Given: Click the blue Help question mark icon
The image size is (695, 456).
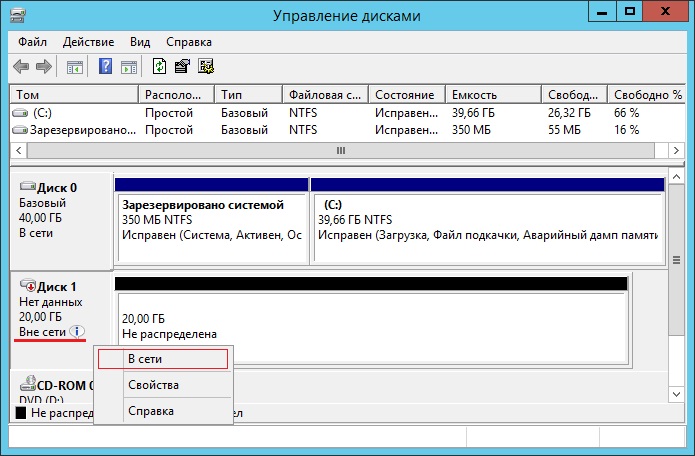Looking at the screenshot, I should (105, 67).
